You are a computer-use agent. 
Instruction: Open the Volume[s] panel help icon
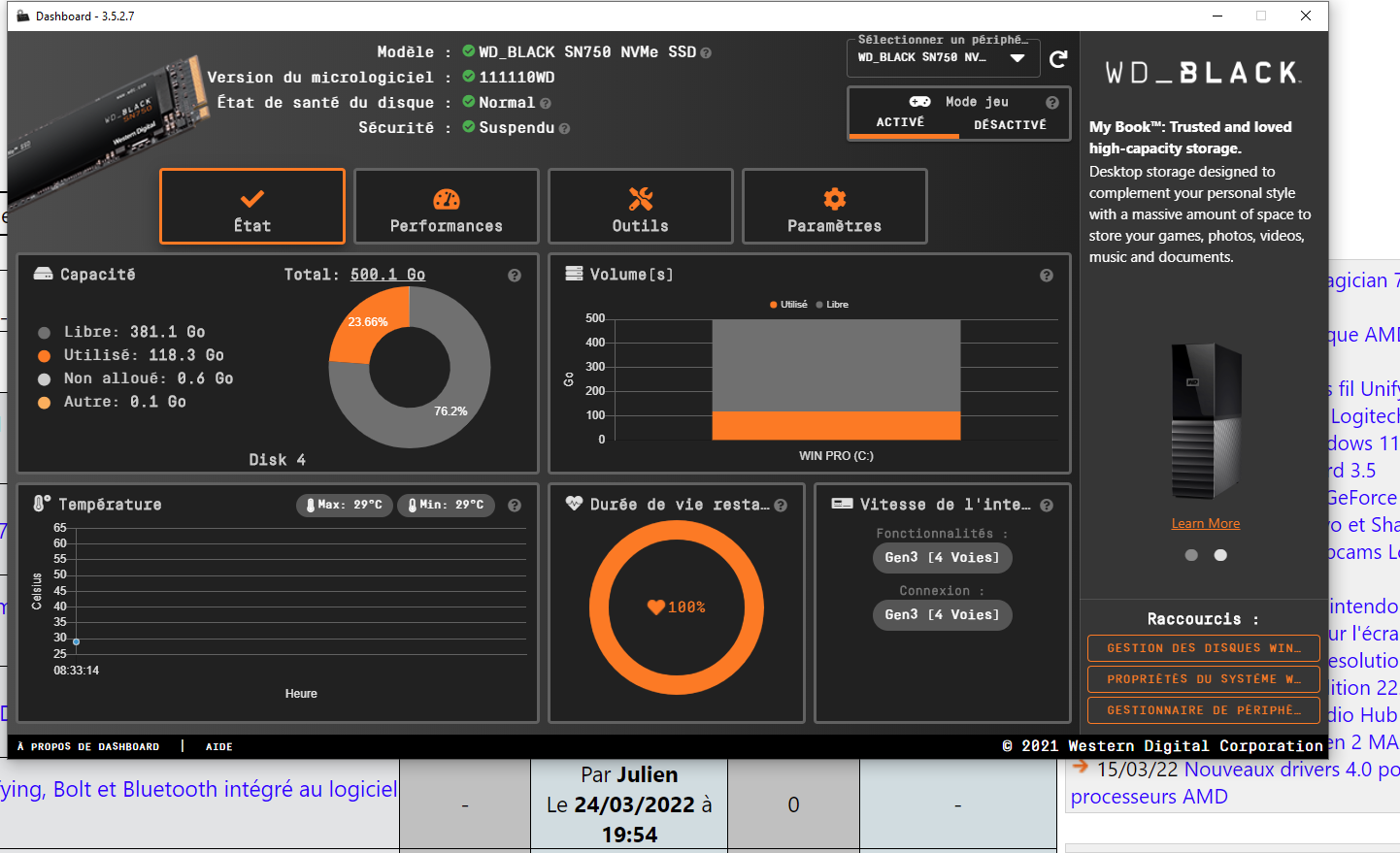1047,276
